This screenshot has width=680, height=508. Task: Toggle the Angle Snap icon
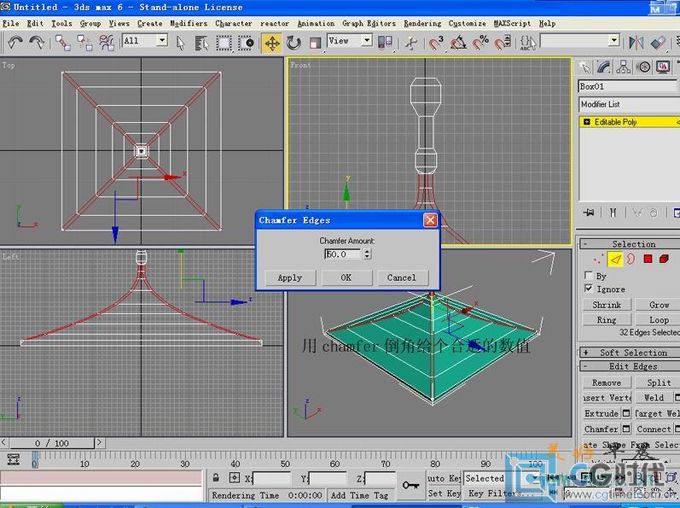tap(458, 43)
